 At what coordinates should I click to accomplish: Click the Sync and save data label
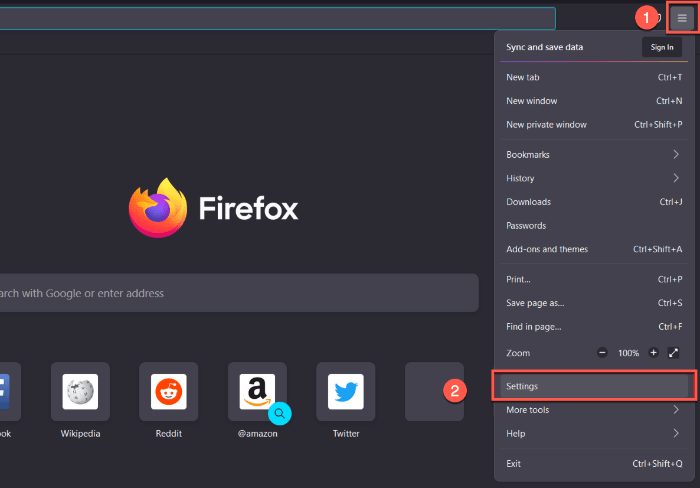click(544, 47)
